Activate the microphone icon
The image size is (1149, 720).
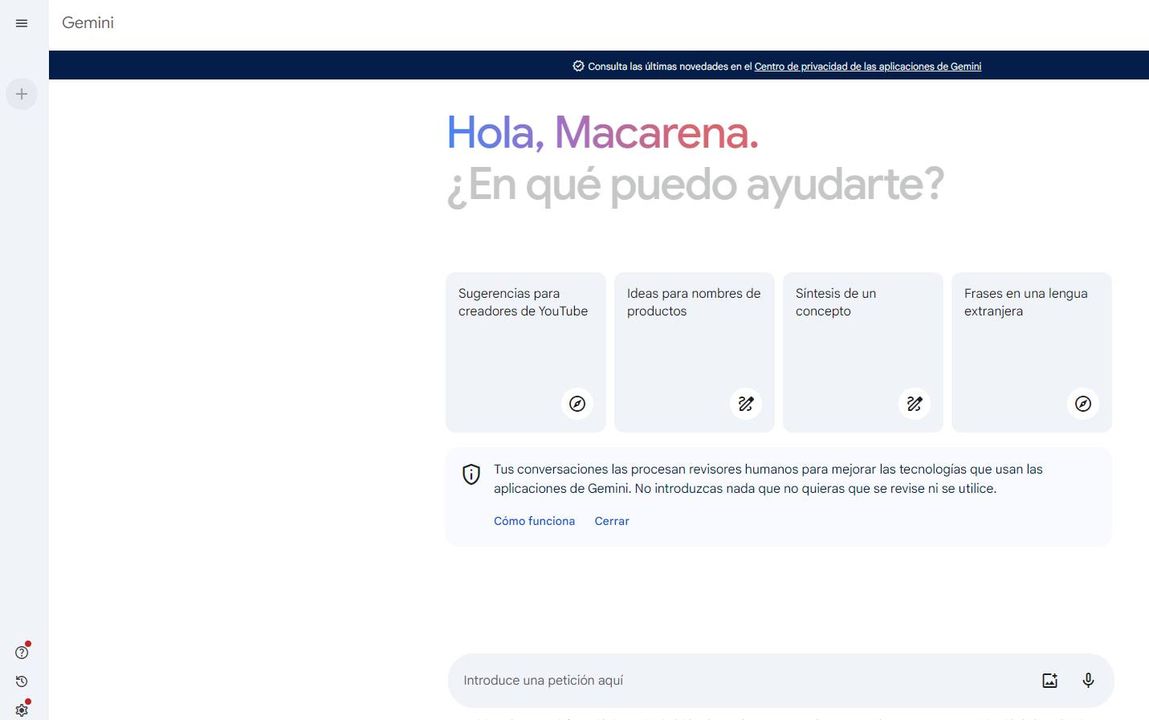[x=1088, y=680]
